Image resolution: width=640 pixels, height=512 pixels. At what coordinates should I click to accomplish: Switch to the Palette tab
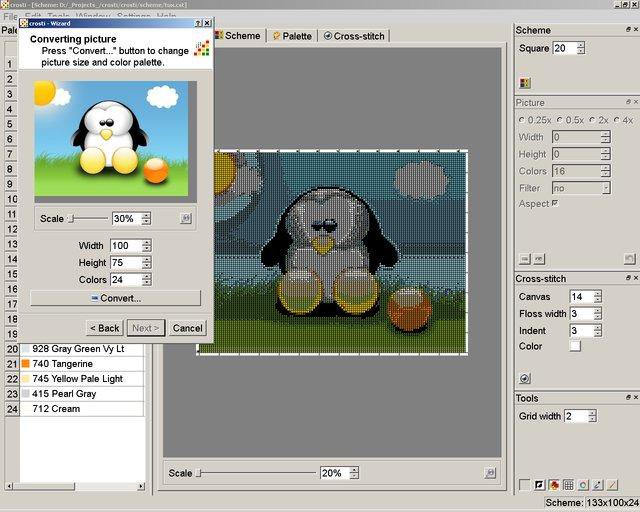[x=292, y=36]
